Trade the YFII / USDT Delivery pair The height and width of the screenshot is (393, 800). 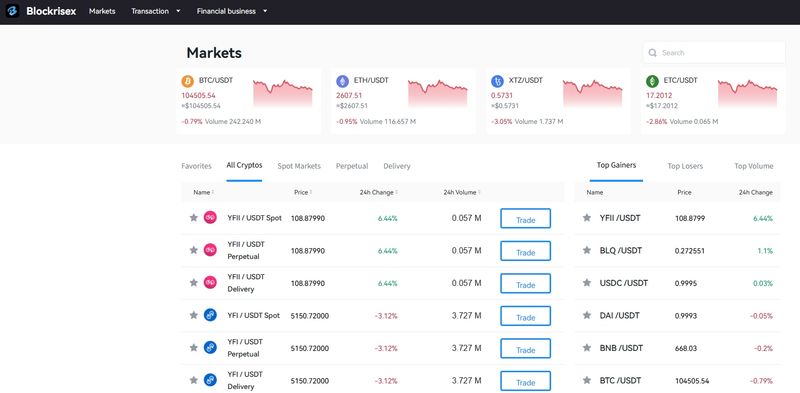pyautogui.click(x=526, y=283)
